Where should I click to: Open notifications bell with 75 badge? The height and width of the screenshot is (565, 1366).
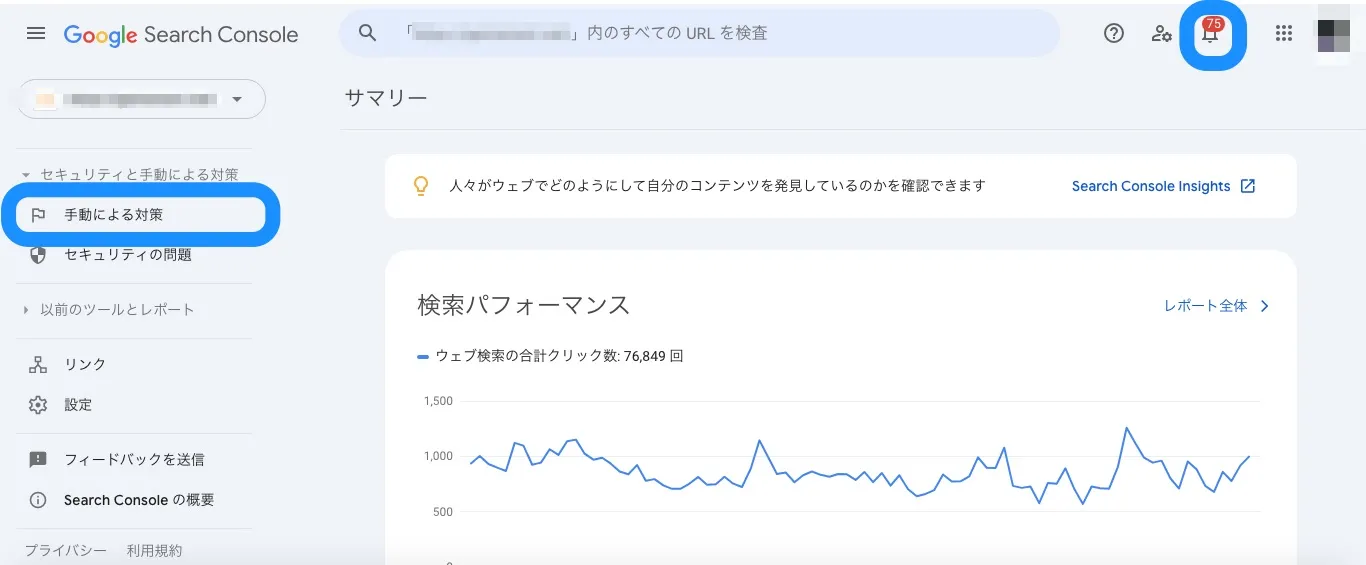pos(1212,33)
